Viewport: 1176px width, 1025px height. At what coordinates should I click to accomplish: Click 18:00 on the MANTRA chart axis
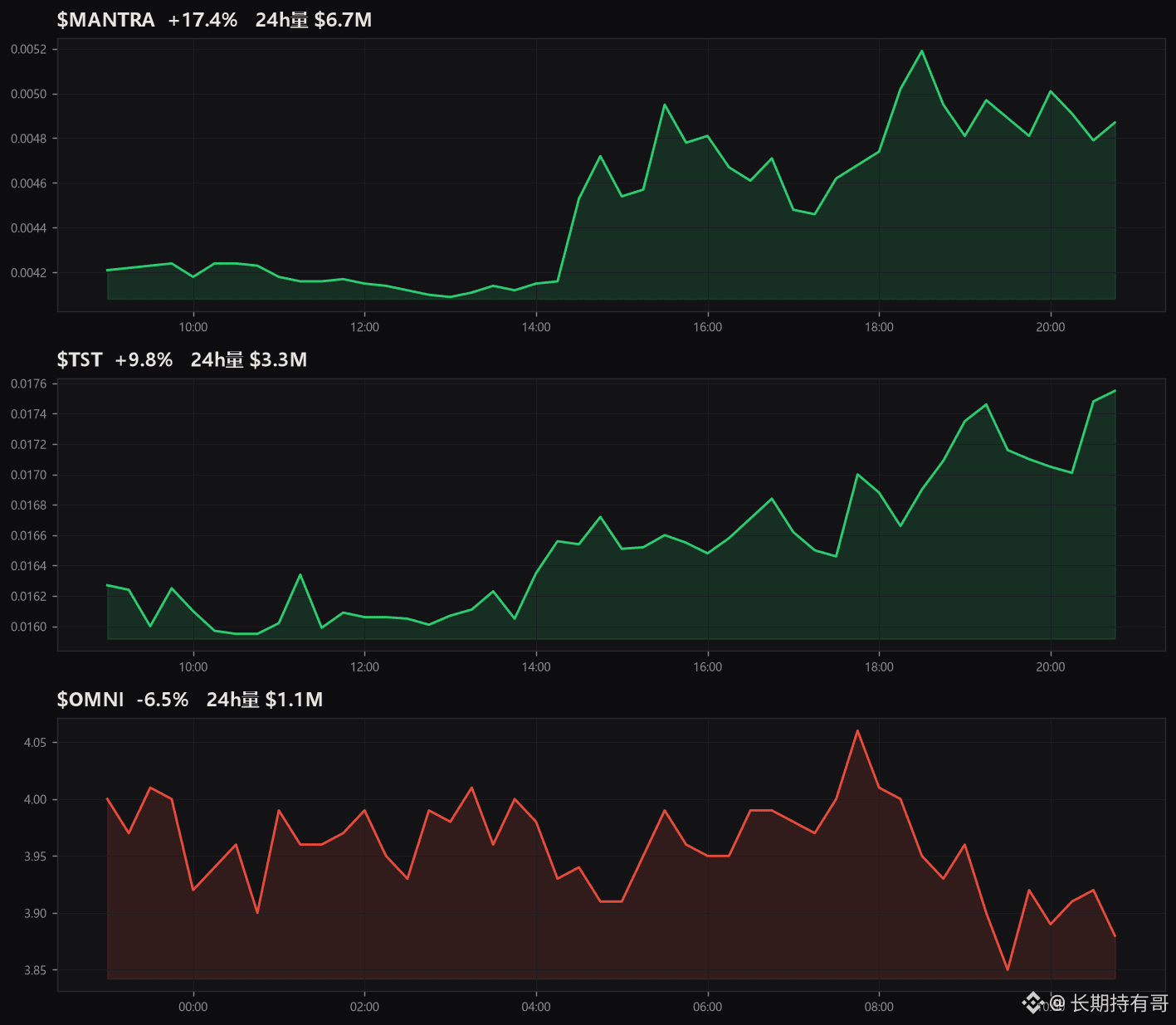[879, 327]
